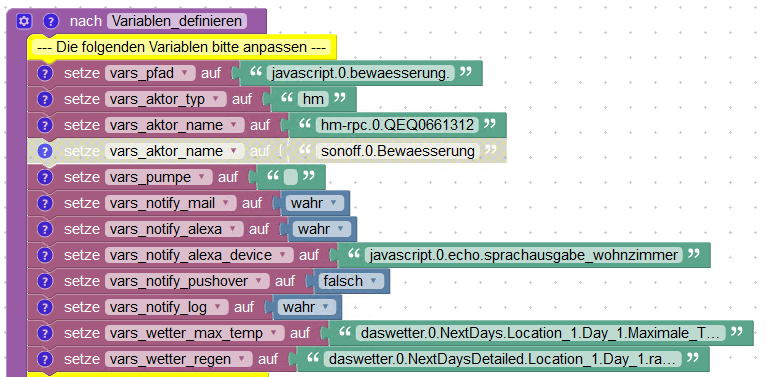Click help icon on vars_notify_pushover row
767x377 pixels.
click(x=45, y=281)
